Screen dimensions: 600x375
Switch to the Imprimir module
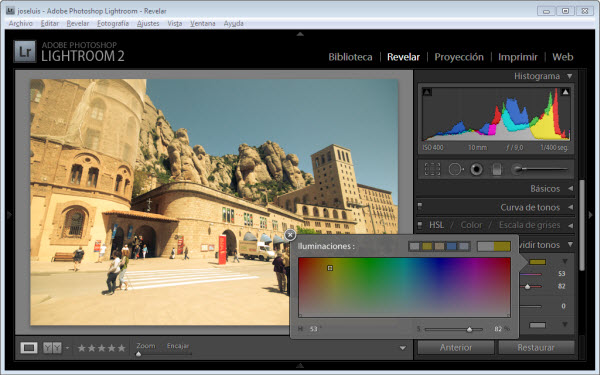point(518,57)
